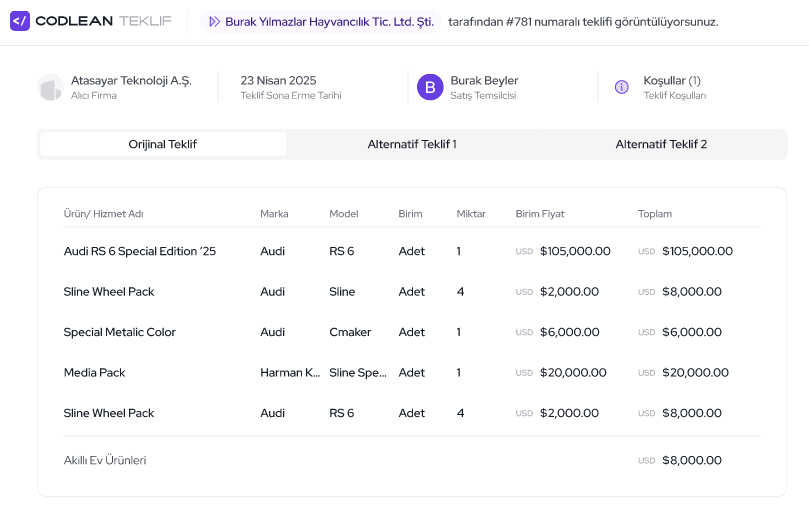The image size is (809, 520).
Task: Click the double-arrow icon beside Burak Yılmazlar
Action: pyautogui.click(x=214, y=22)
